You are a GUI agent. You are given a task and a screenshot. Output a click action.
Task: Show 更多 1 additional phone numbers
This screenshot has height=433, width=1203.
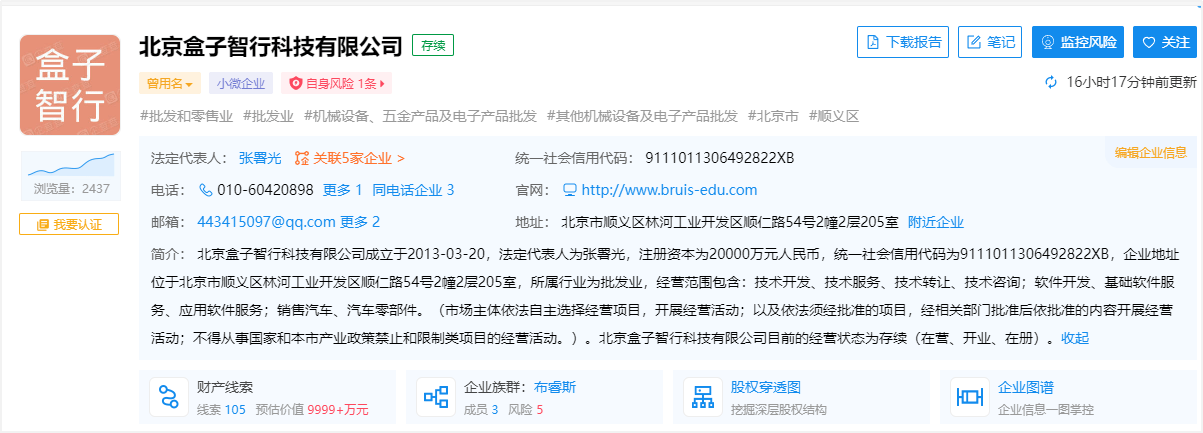point(343,190)
